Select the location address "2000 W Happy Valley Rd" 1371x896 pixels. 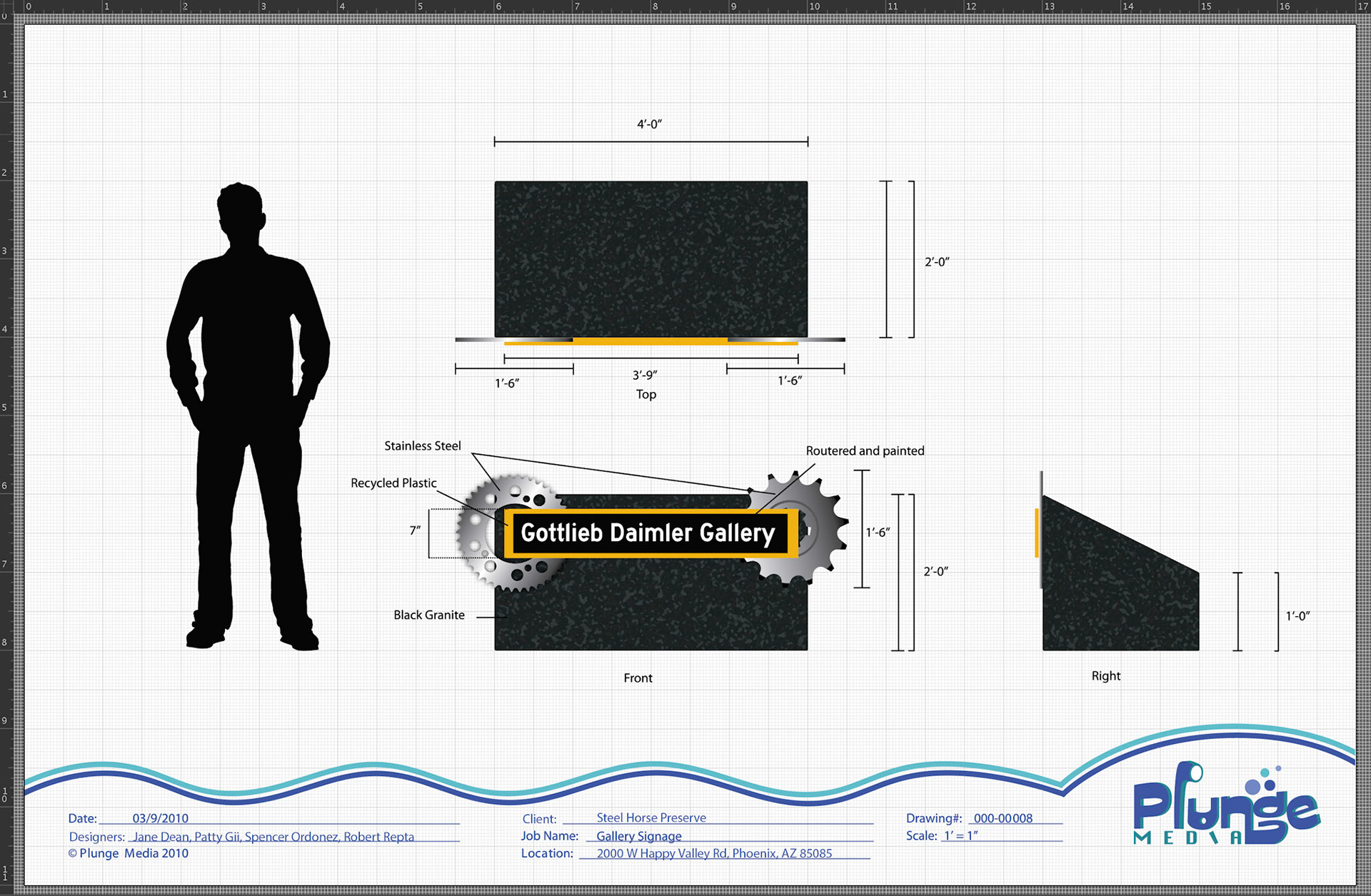[x=662, y=853]
